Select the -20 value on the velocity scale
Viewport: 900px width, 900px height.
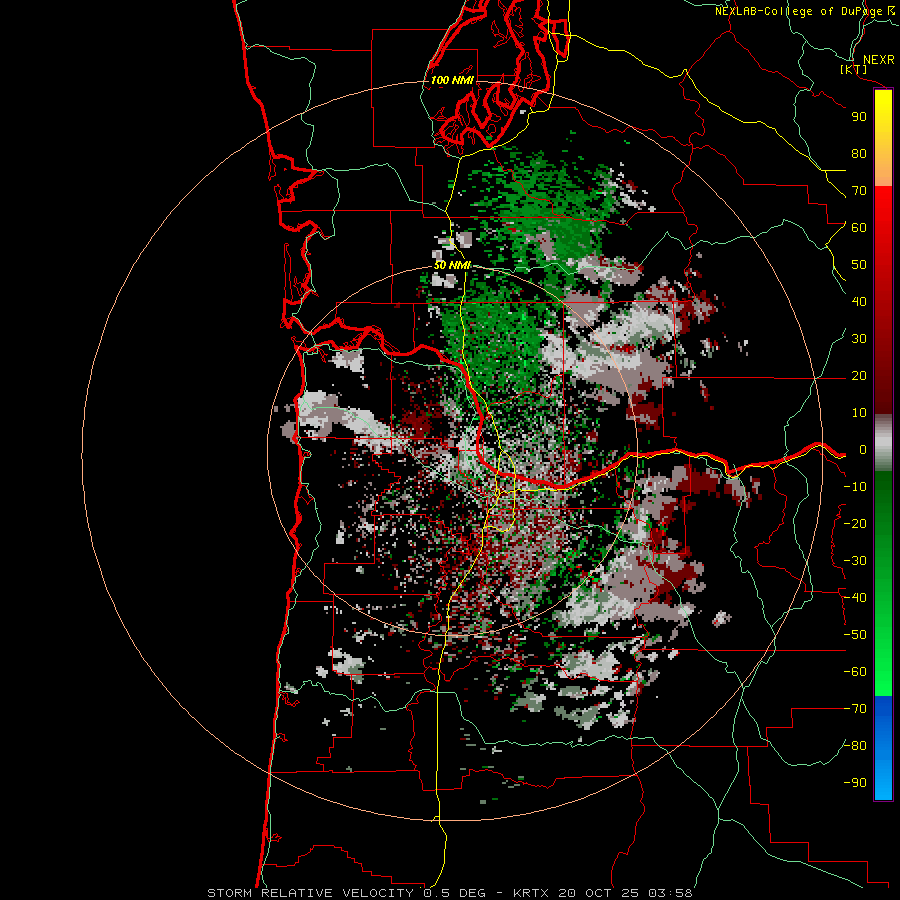pyautogui.click(x=855, y=523)
